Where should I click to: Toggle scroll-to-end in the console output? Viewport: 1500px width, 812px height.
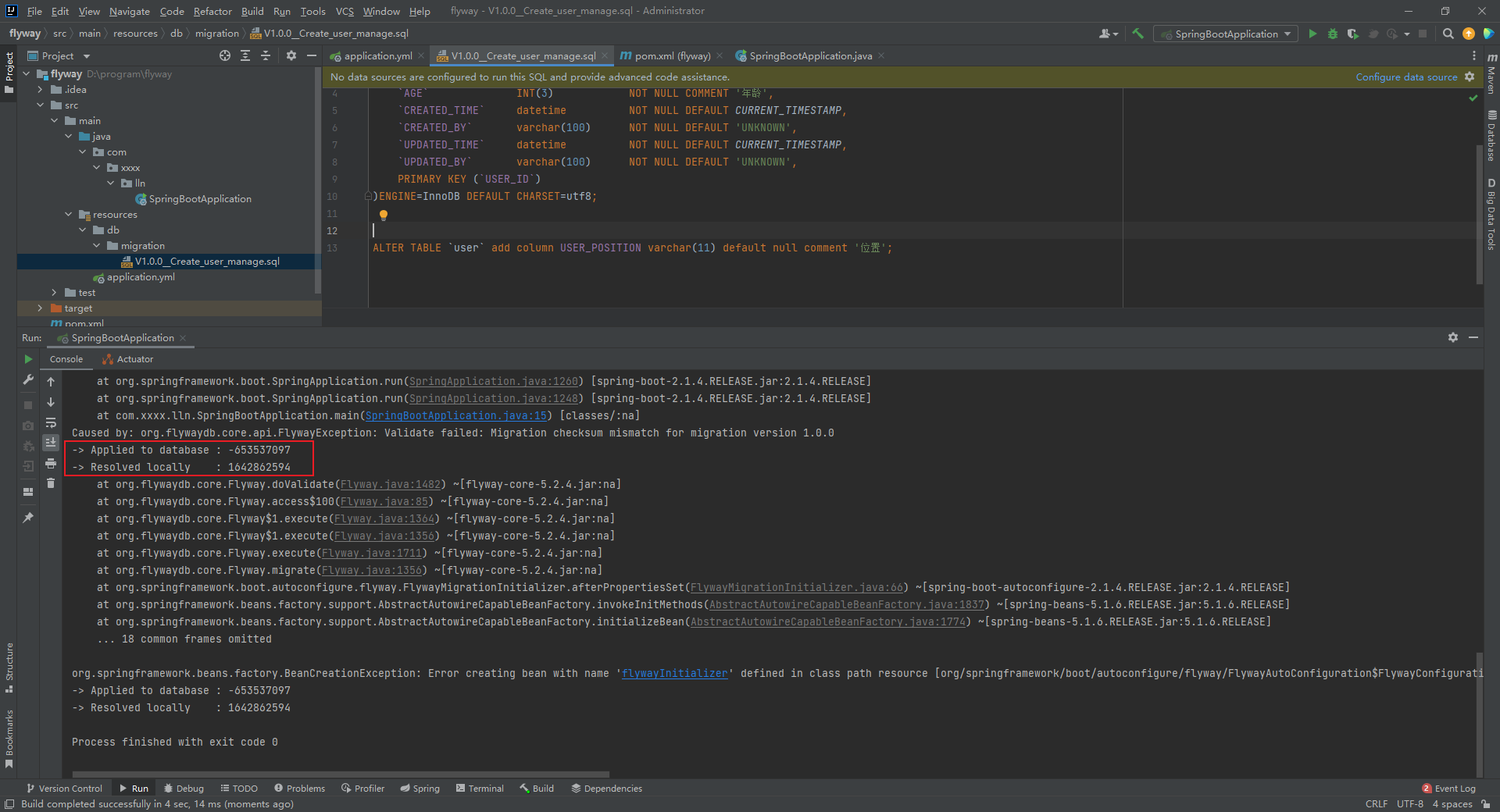[x=51, y=443]
